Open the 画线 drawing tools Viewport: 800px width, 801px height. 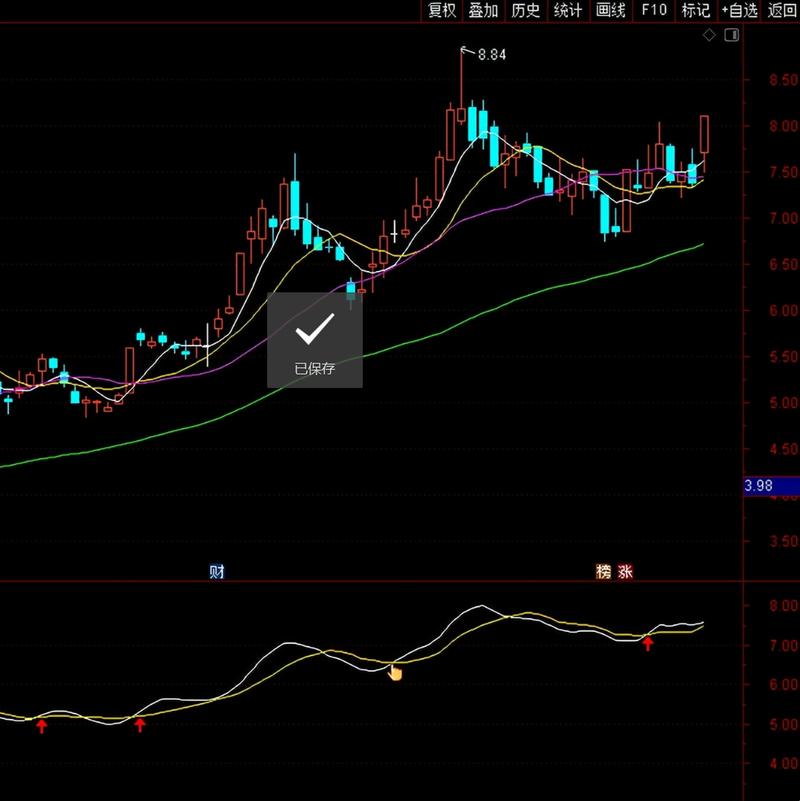point(610,10)
